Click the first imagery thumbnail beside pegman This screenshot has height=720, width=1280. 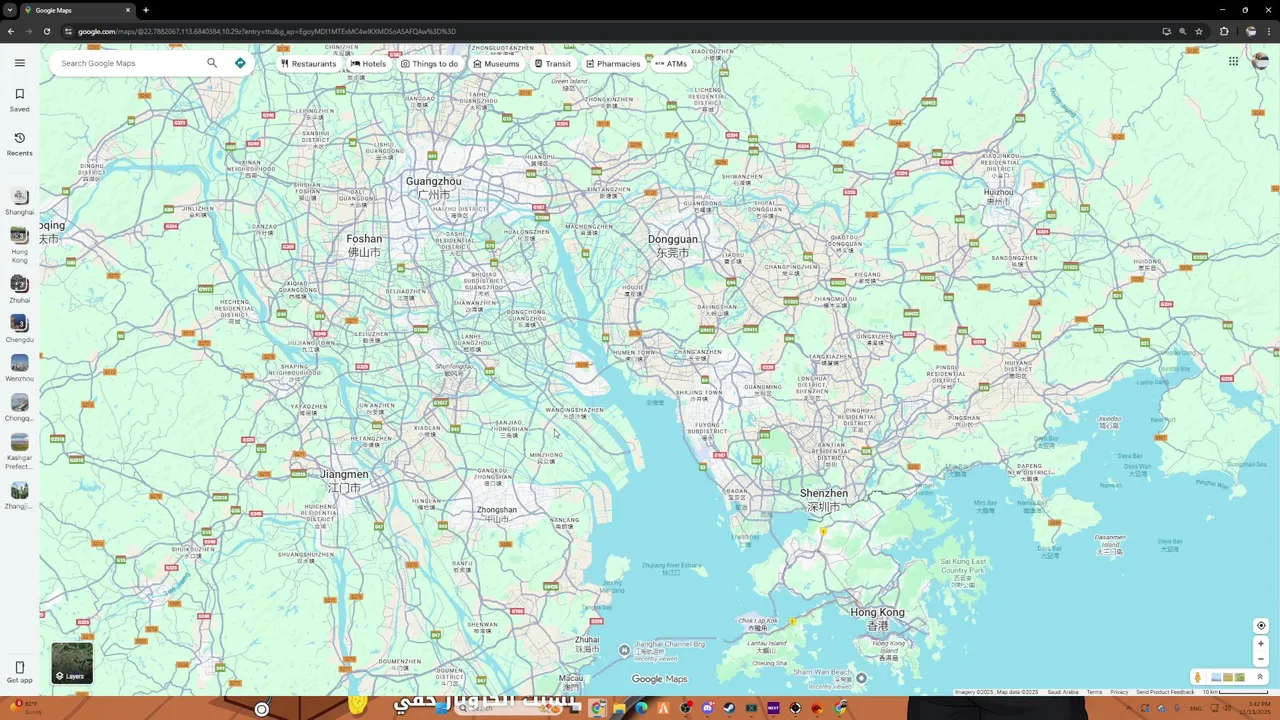[x=1216, y=677]
